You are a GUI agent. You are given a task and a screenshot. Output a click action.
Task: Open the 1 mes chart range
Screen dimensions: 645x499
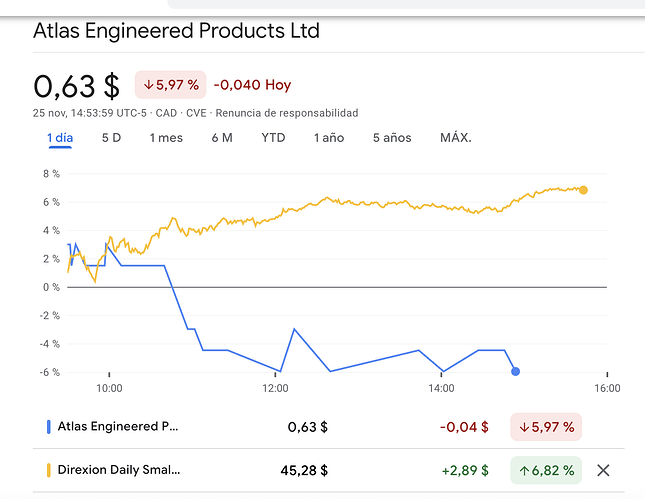tap(166, 137)
